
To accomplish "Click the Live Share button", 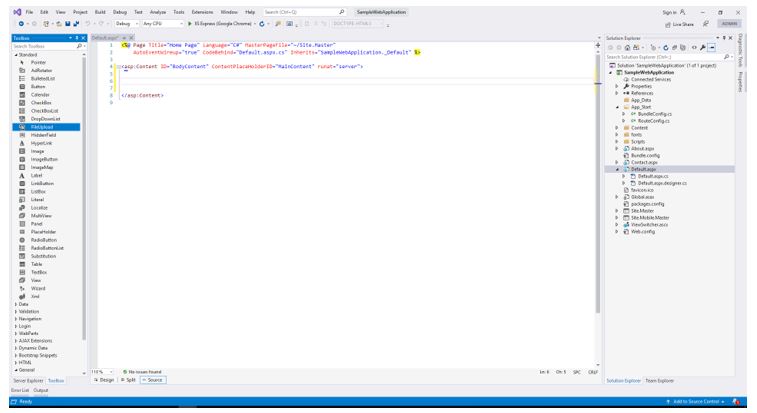I will [680, 24].
